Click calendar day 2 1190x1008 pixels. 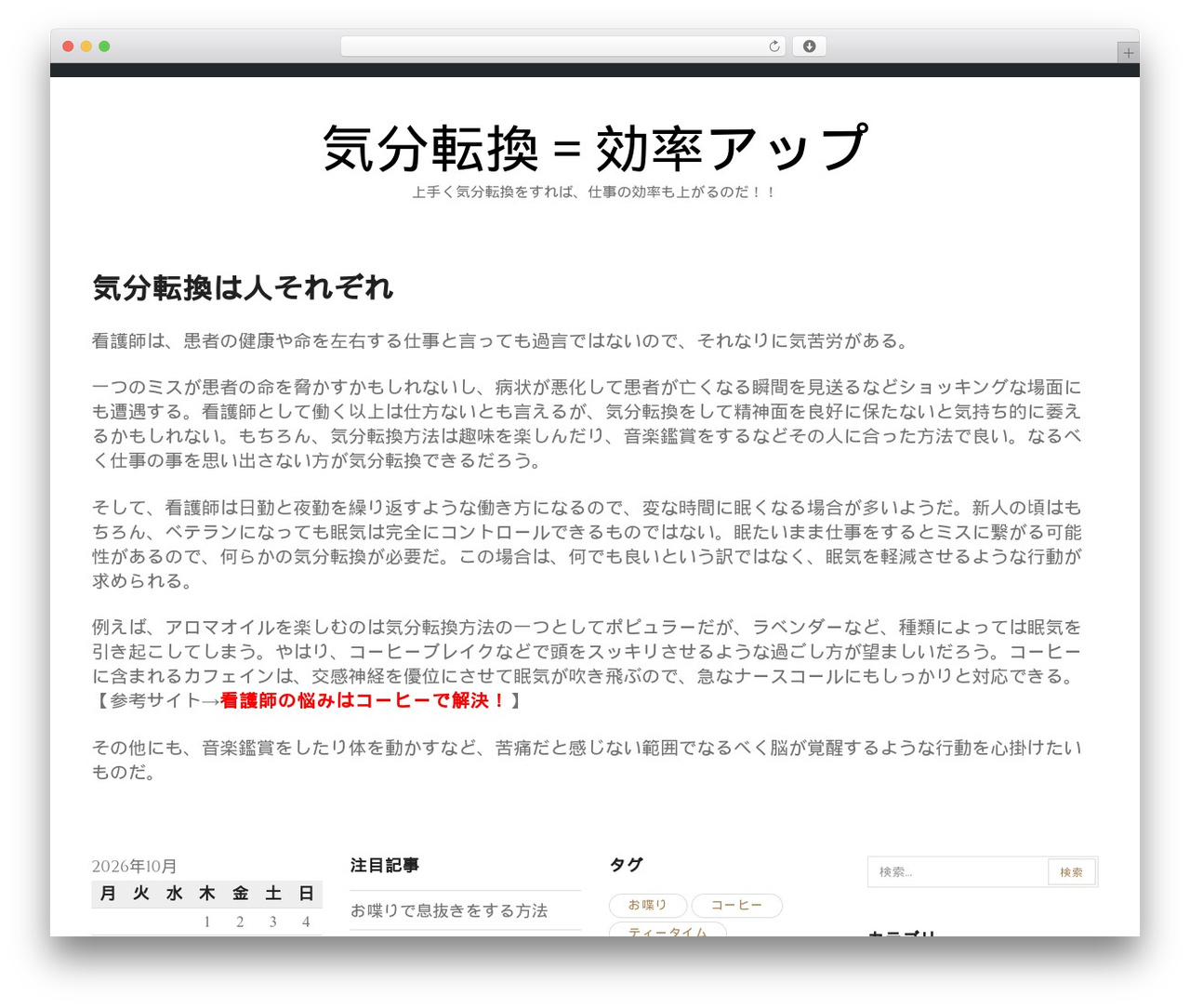[240, 922]
